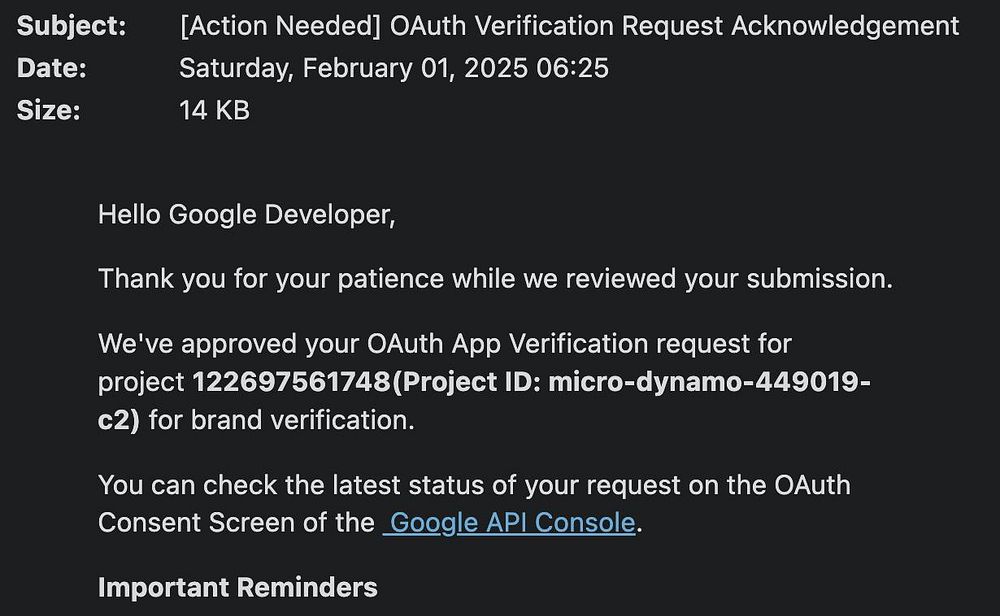The image size is (1000, 616).
Task: Click the 06:25 timestamp
Action: [578, 68]
